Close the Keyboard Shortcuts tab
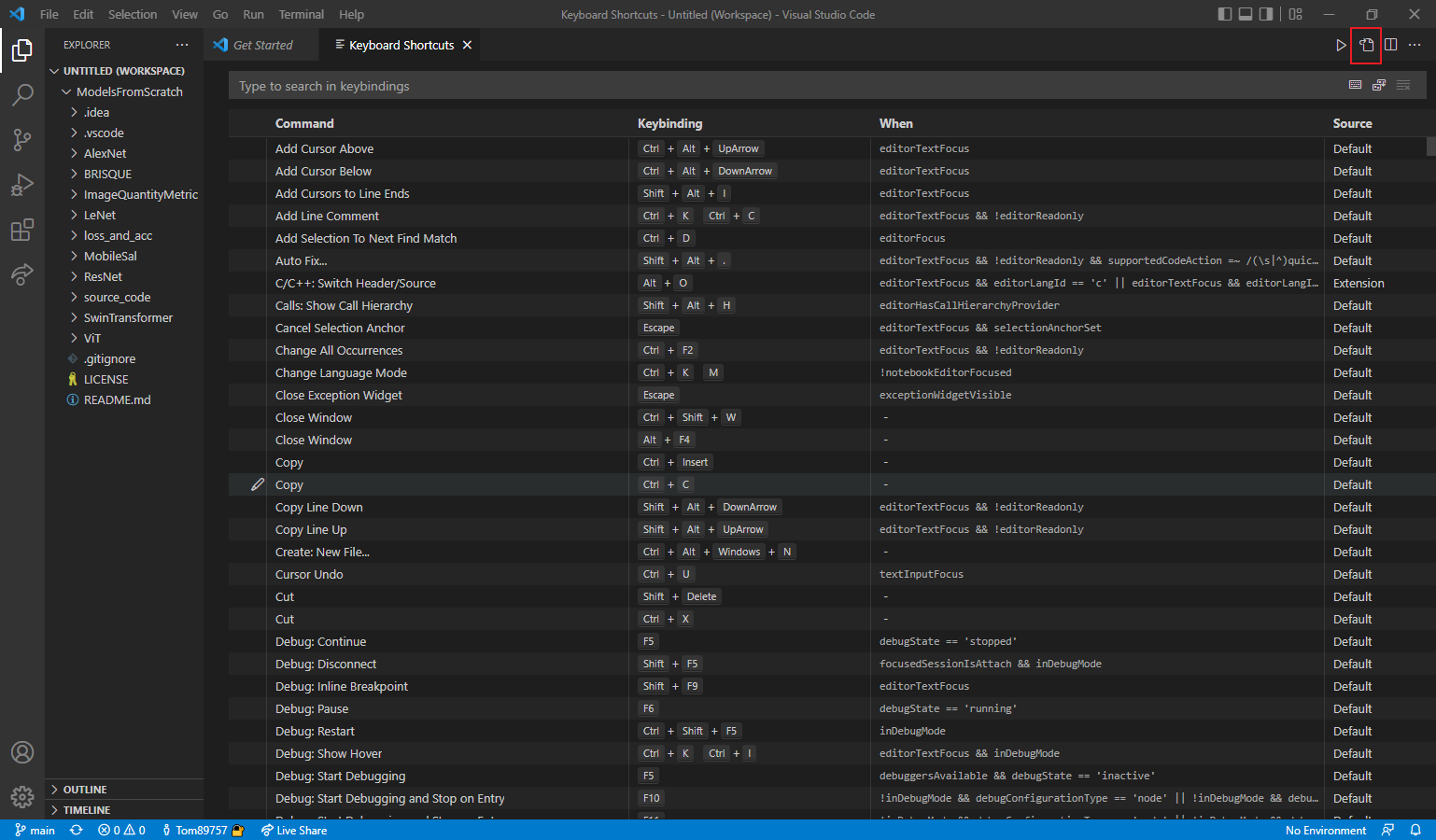This screenshot has height=840, width=1436. pyautogui.click(x=467, y=45)
